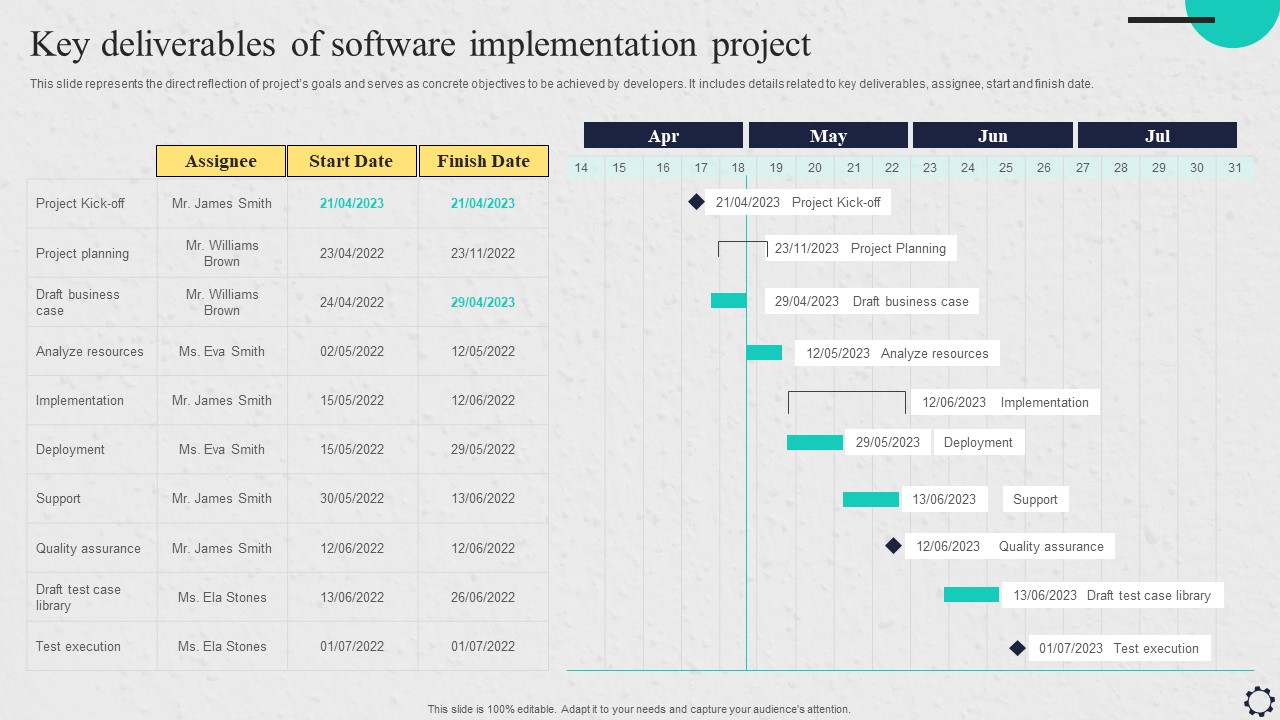This screenshot has width=1280, height=720.
Task: Select the Apr month header
Action: [x=663, y=135]
